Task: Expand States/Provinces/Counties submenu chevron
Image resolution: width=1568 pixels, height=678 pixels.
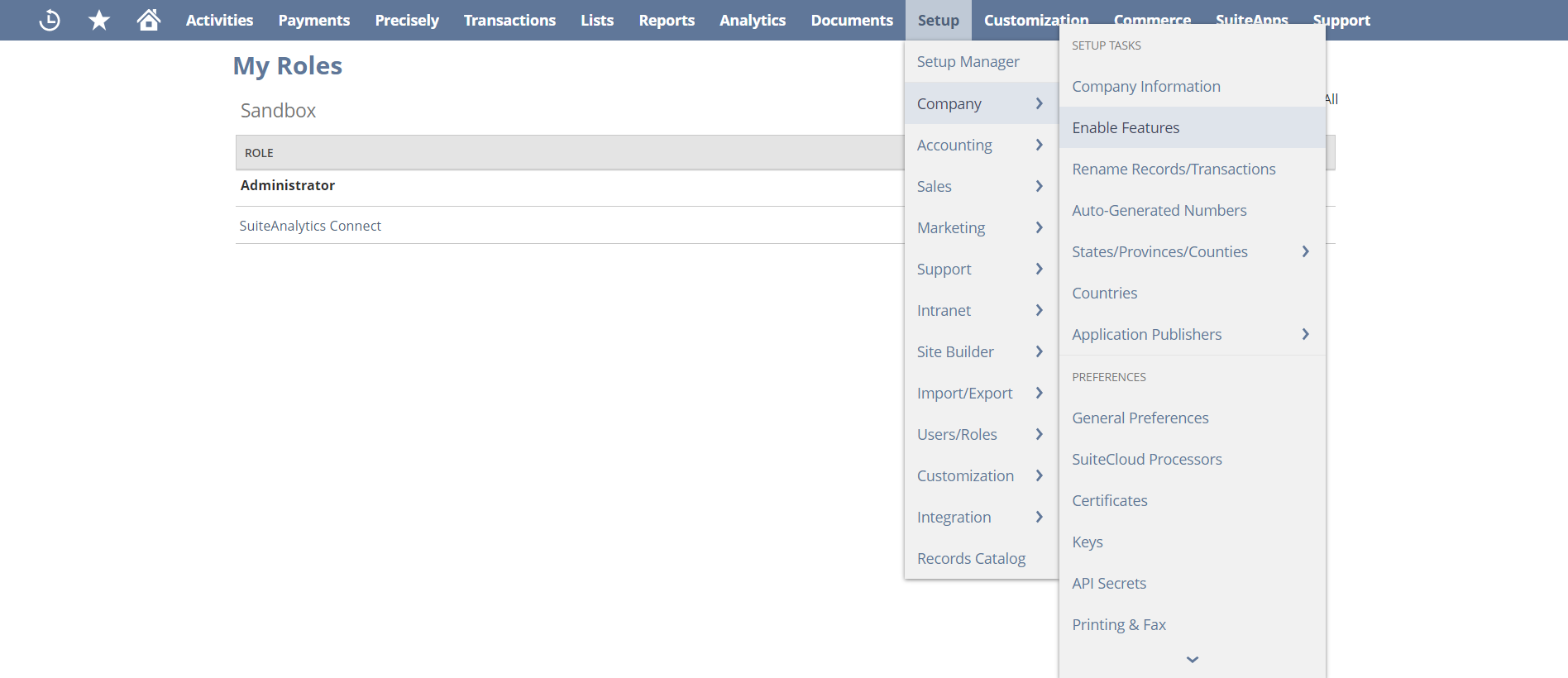Action: point(1305,251)
